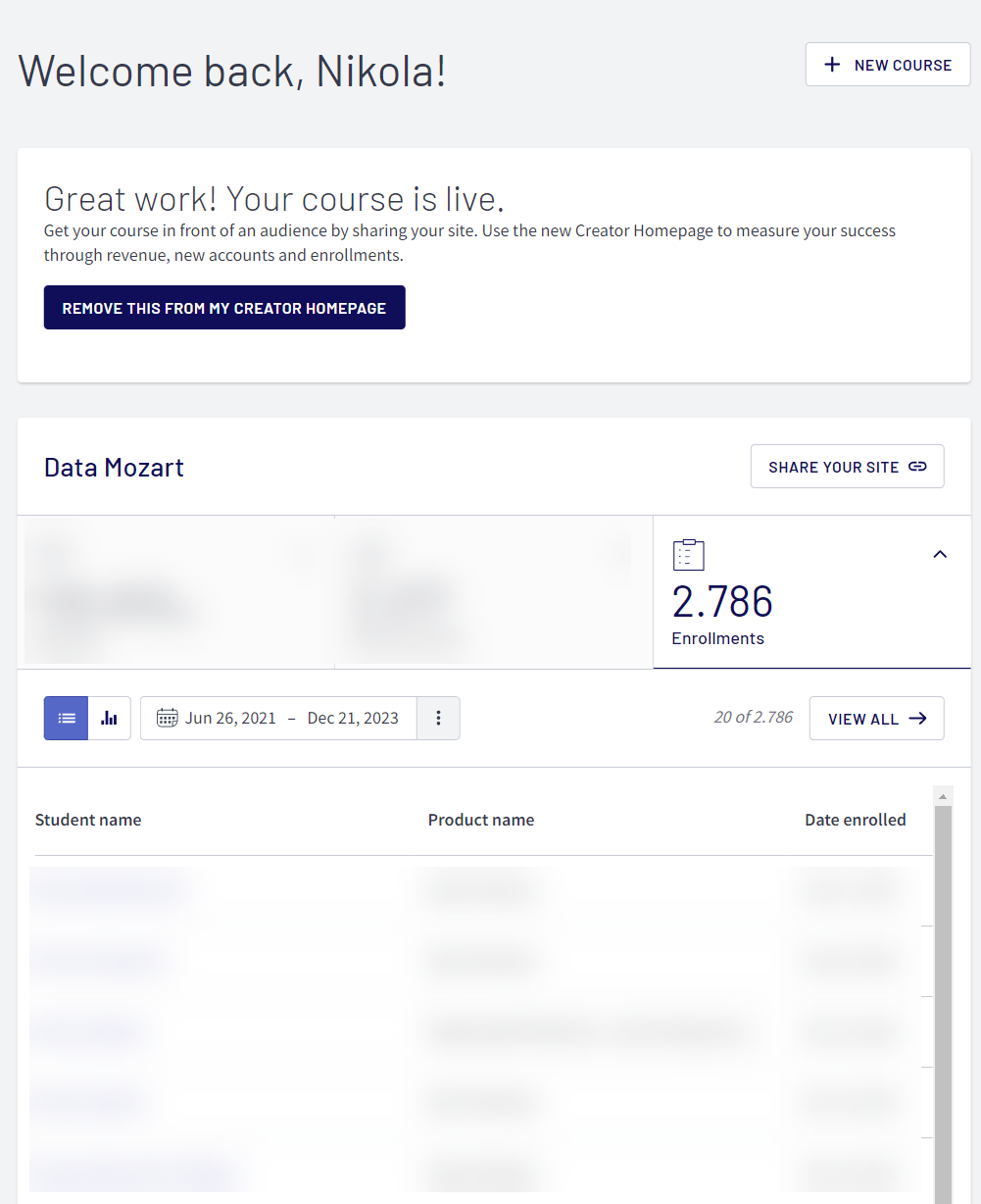Screen dimensions: 981x1204
Task: Toggle the Enrollments panel visibility chevron
Action: pos(940,554)
